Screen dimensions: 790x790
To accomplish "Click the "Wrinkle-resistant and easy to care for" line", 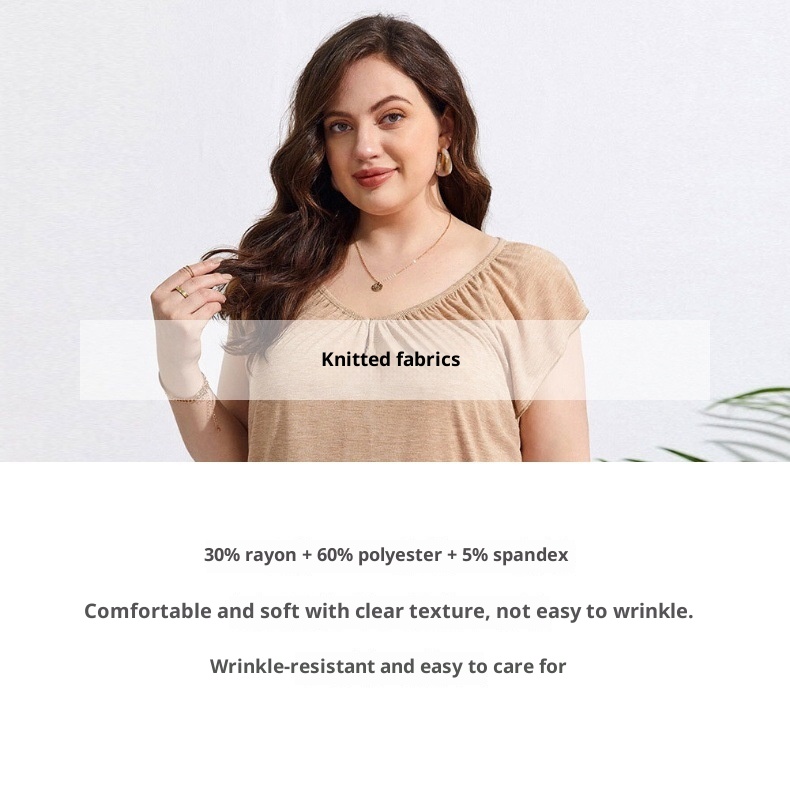I will click(388, 667).
